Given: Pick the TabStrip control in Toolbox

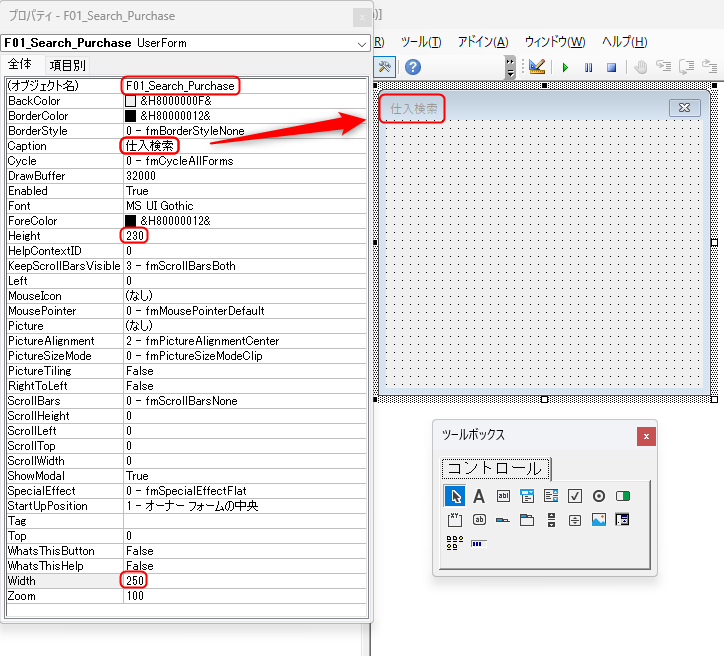Looking at the screenshot, I should [x=503, y=520].
